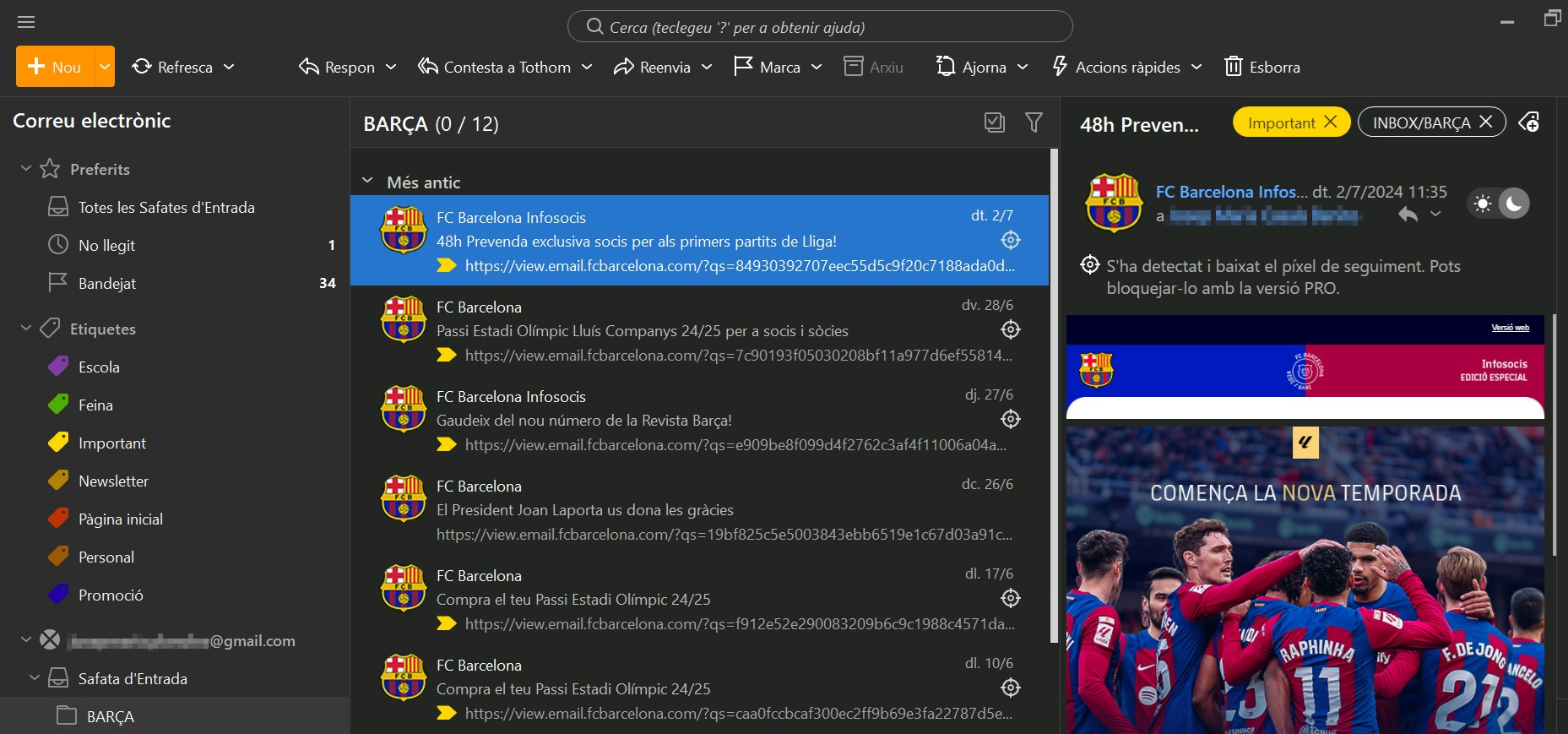Viewport: 1568px width, 734px height.
Task: Click Refresca to refresh mail
Action: tap(173, 67)
